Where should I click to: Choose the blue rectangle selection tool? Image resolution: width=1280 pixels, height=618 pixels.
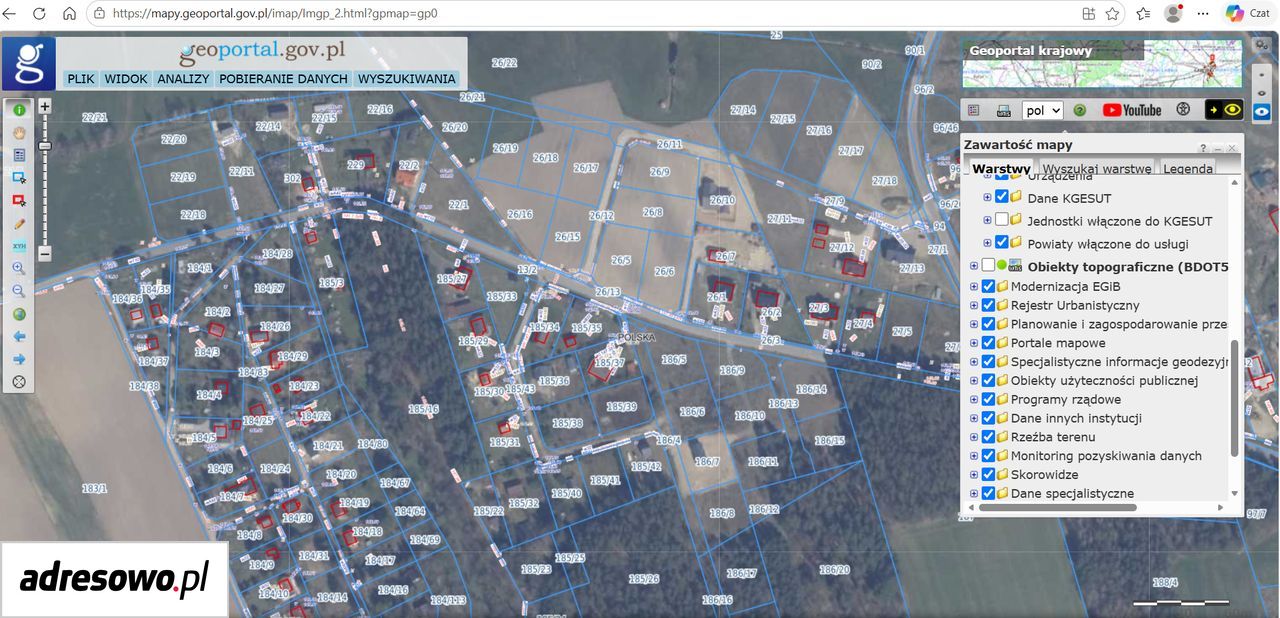[19, 178]
